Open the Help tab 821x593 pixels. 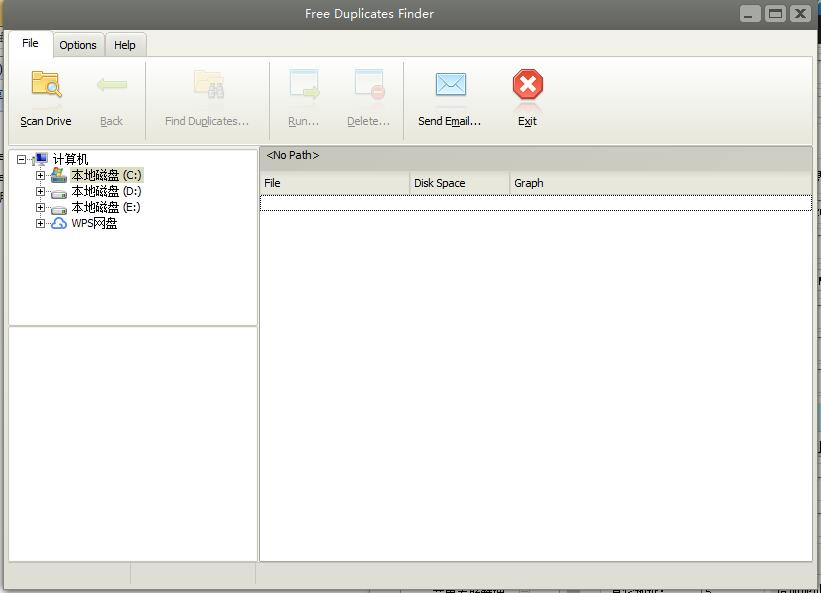125,44
